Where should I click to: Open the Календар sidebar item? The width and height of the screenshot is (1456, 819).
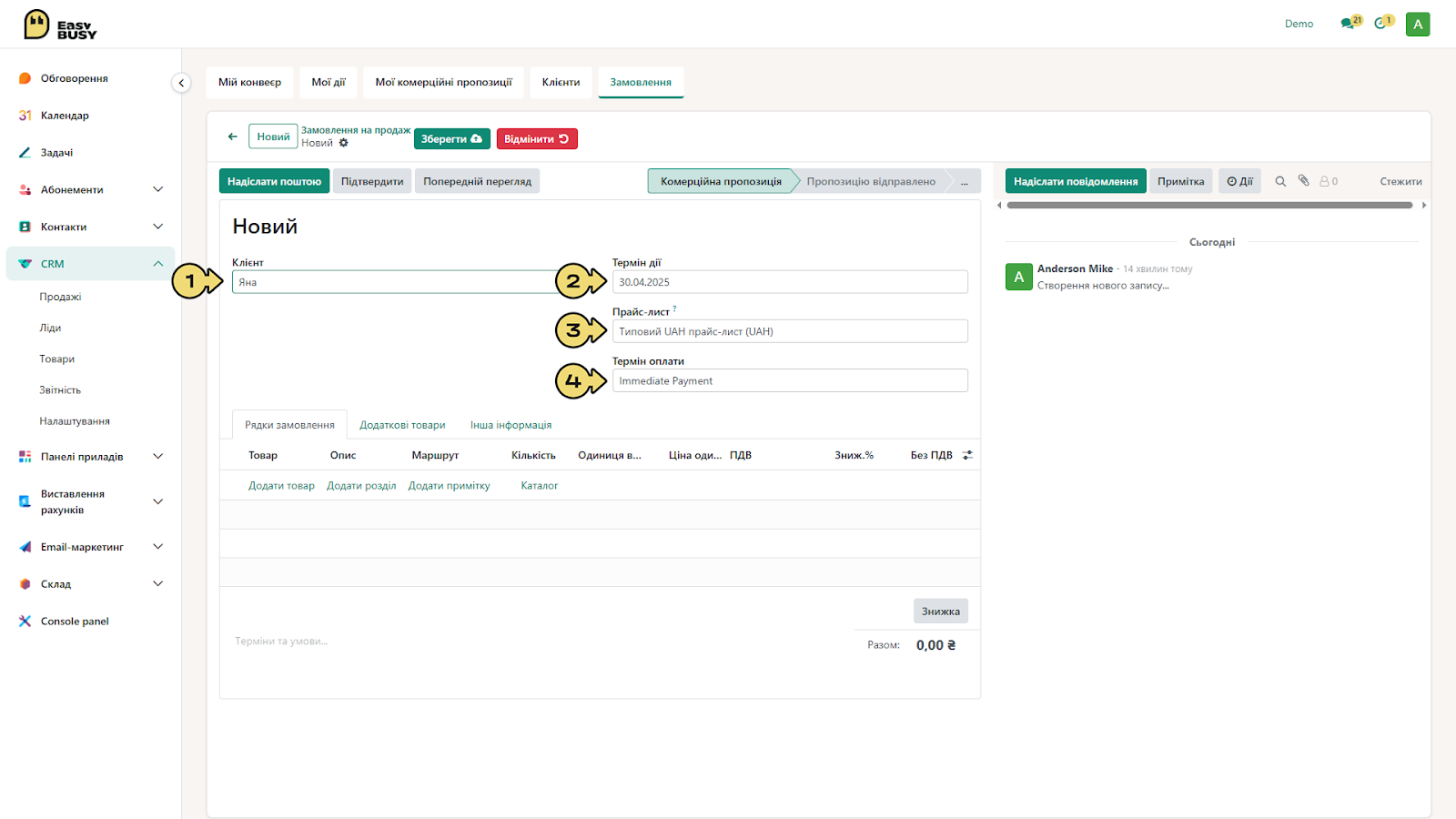[x=65, y=116]
